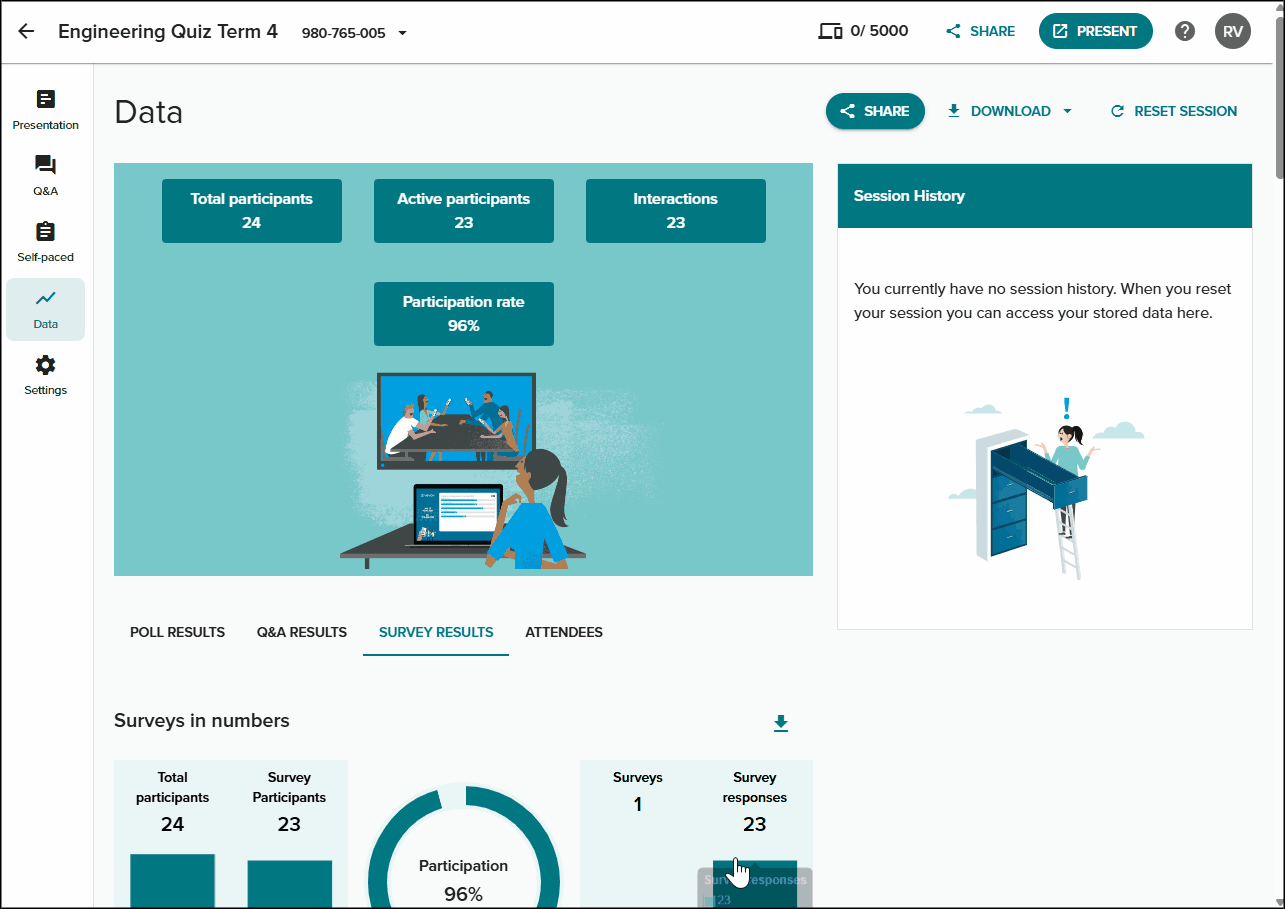
Task: Open the Presentation sidebar section
Action: coord(45,110)
